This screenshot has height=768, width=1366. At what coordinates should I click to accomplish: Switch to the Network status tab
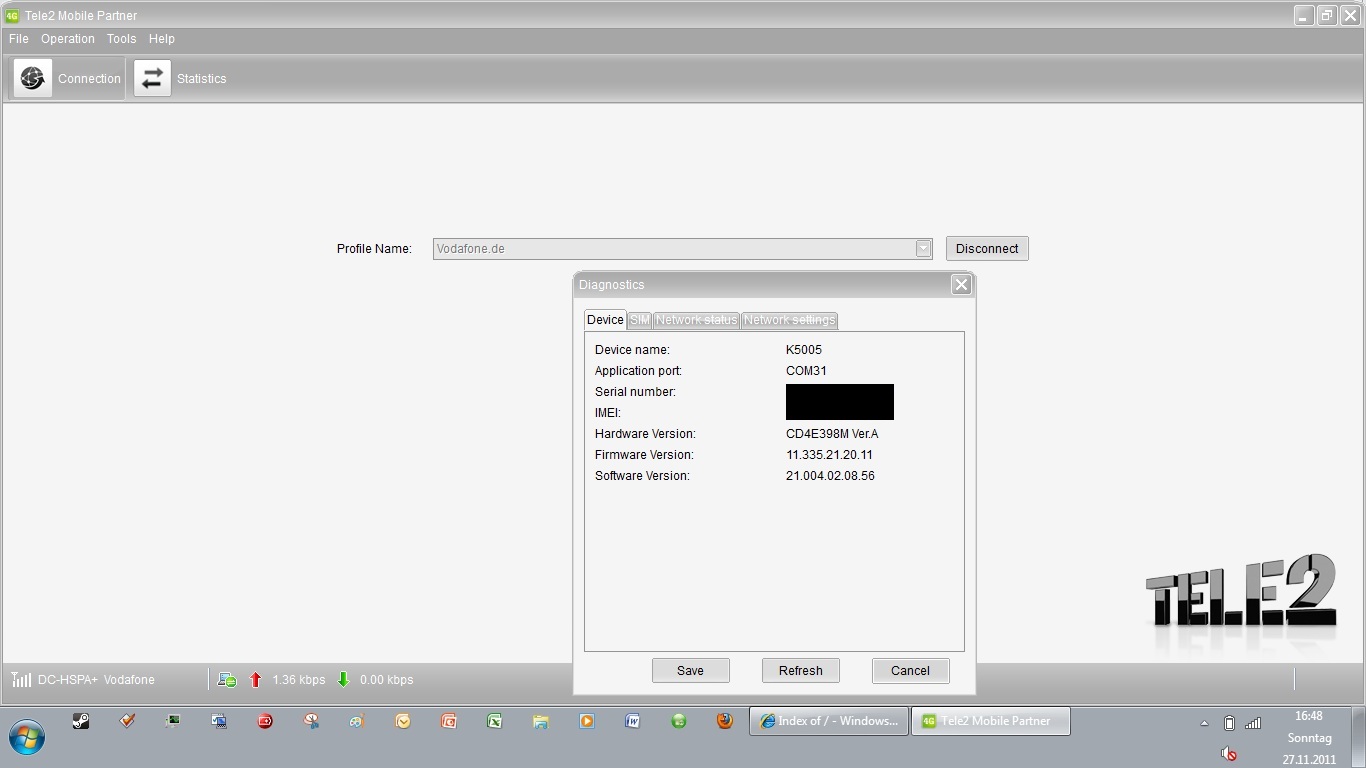coord(696,320)
